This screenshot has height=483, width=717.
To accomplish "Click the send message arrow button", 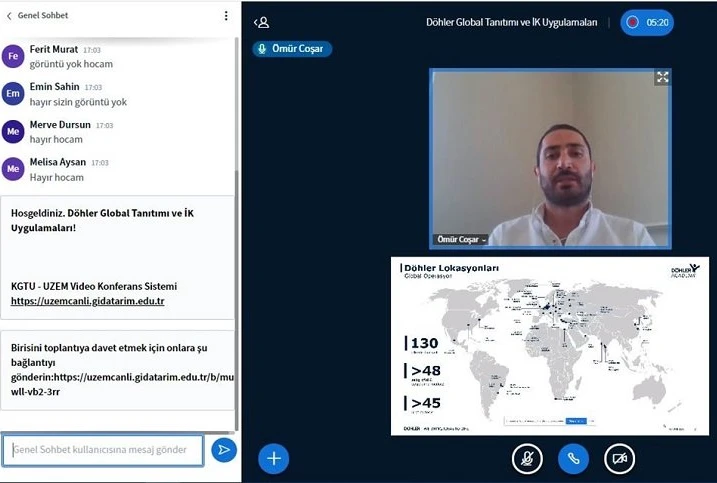I will 224,450.
